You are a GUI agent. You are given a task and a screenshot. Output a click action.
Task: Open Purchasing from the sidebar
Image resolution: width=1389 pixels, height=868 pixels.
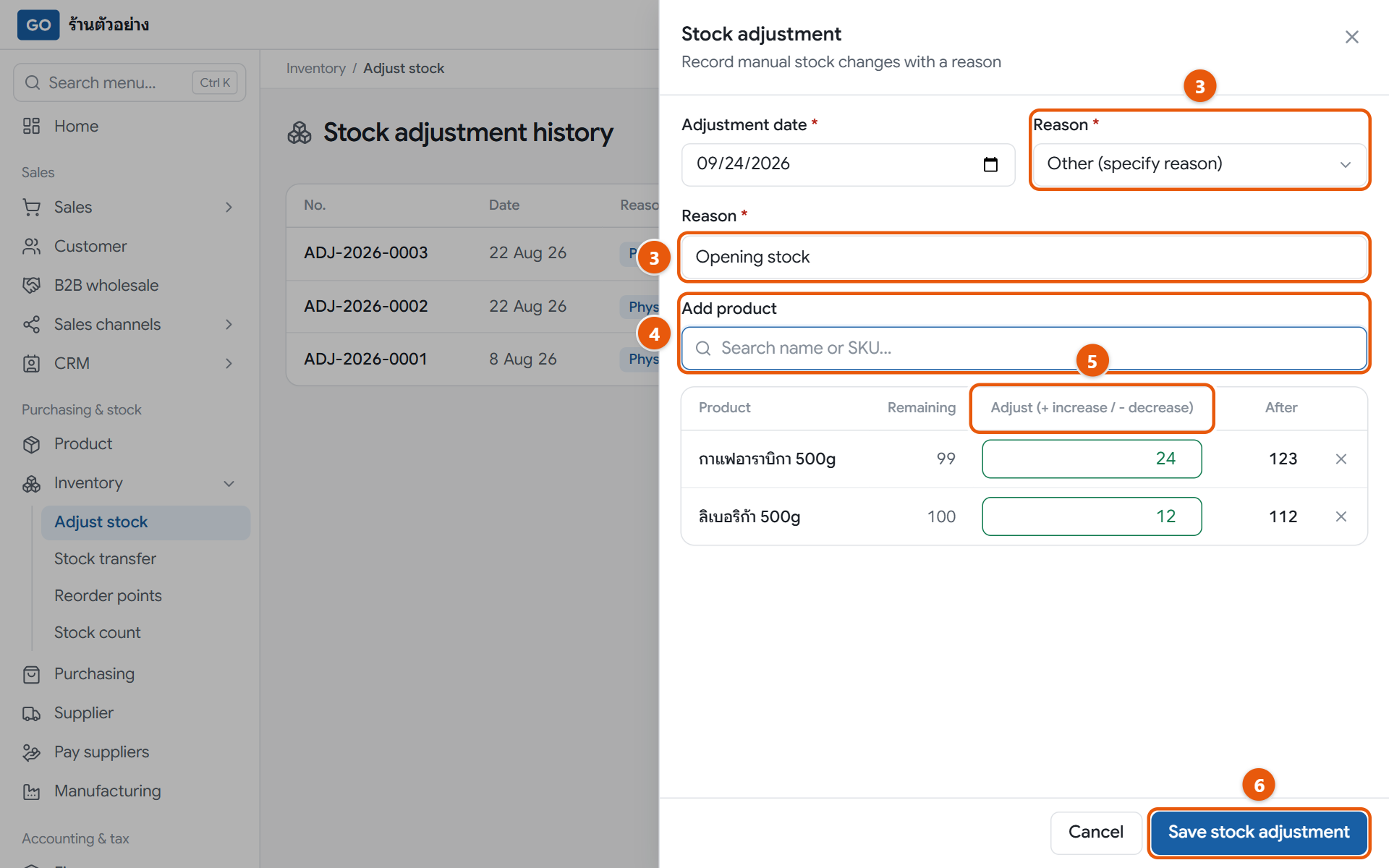click(x=94, y=674)
